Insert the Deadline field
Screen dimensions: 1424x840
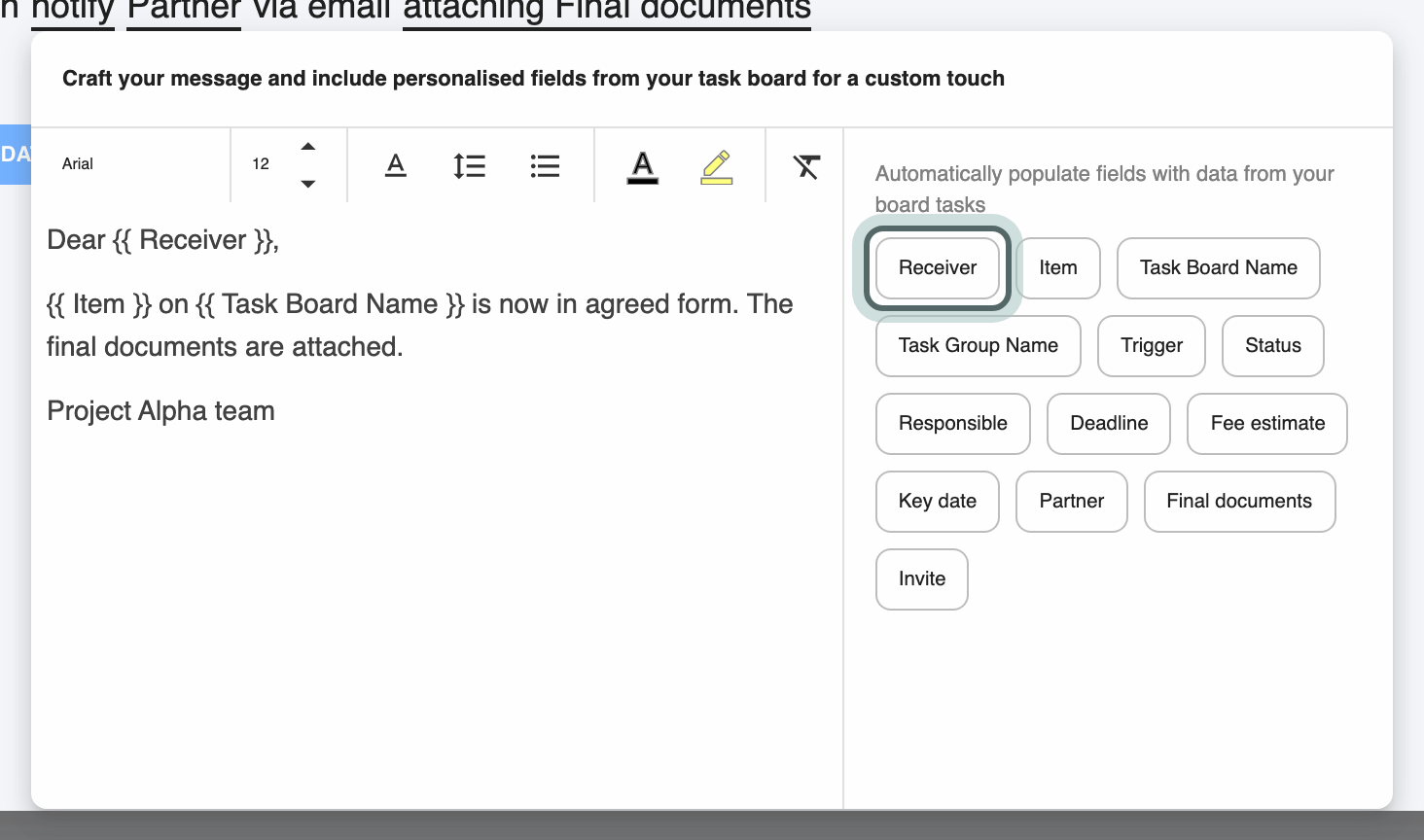1109,423
